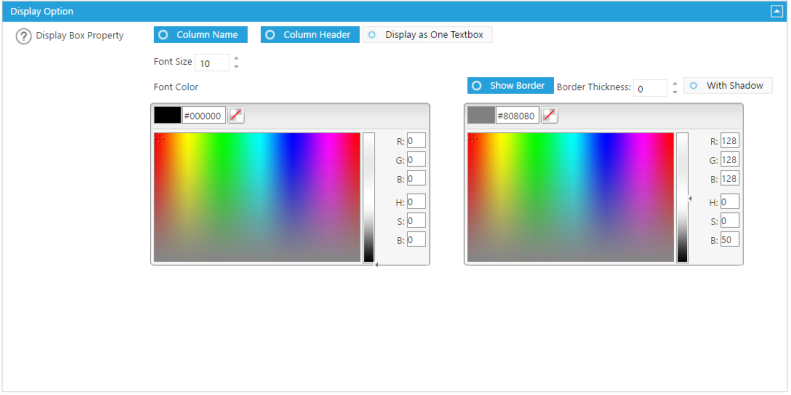791x395 pixels.
Task: Click the no-color icon for border color
Action: [549, 116]
